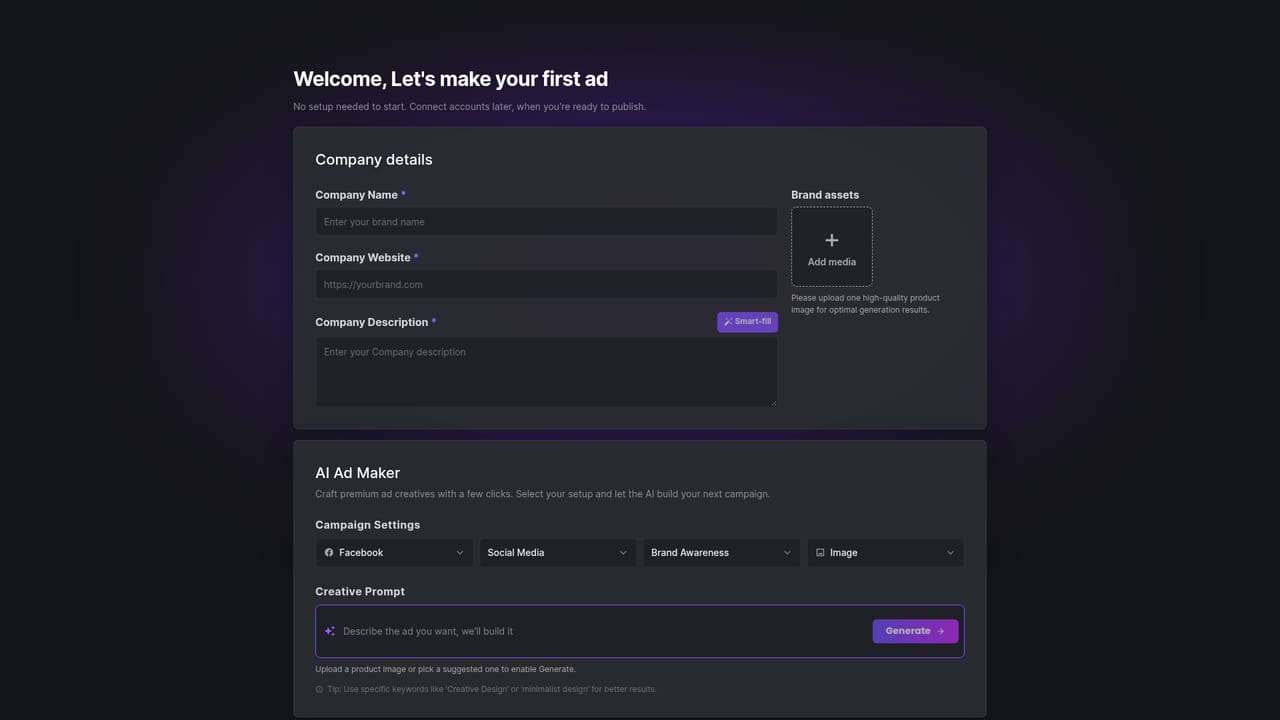Focus the Company Website input field
Screen dimensions: 1280x720
click(x=546, y=284)
